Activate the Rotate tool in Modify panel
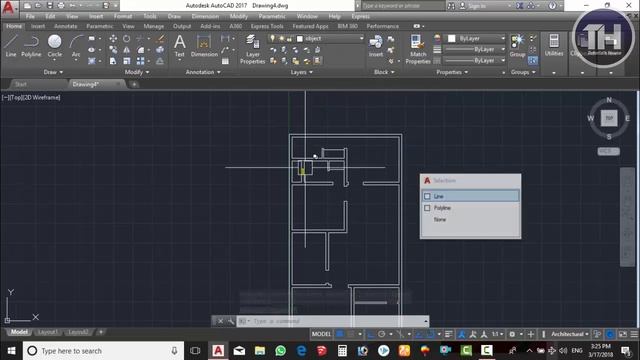Viewport: 640px width, 360px height. point(127,38)
